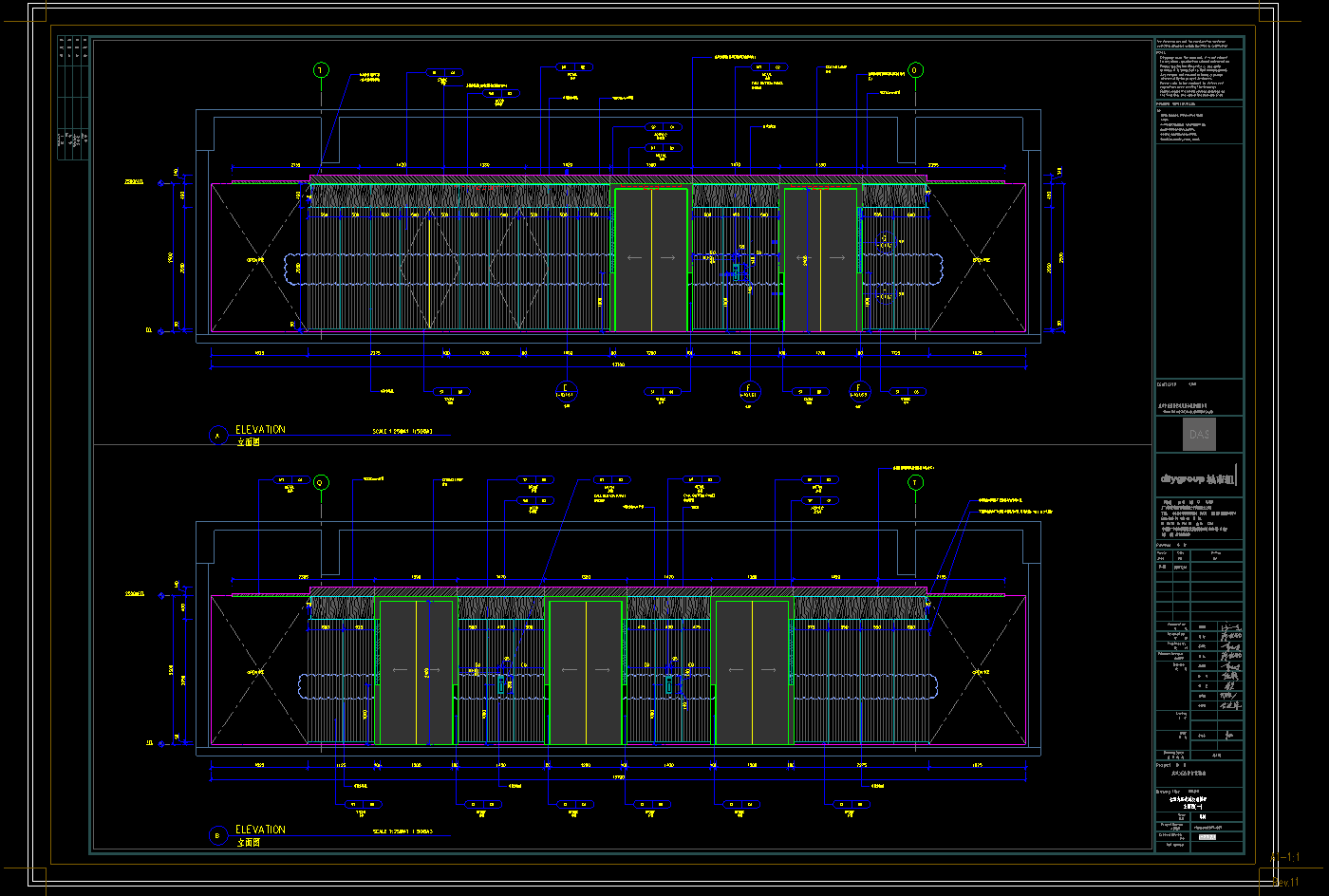
Task: Click the middle section bubble below Elevation A
Action: 749,390
